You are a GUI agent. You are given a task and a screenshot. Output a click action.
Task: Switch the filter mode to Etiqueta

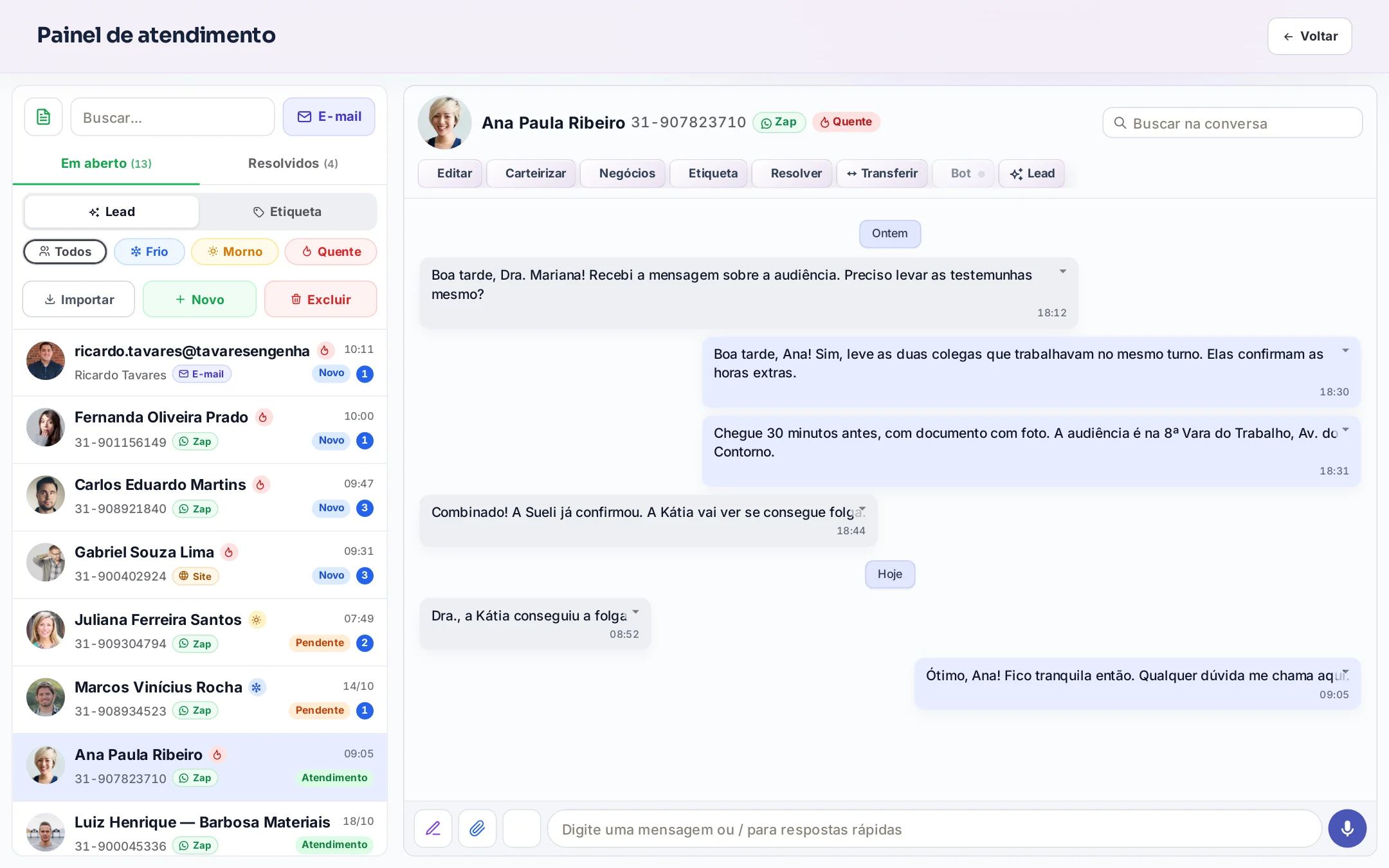click(x=287, y=212)
